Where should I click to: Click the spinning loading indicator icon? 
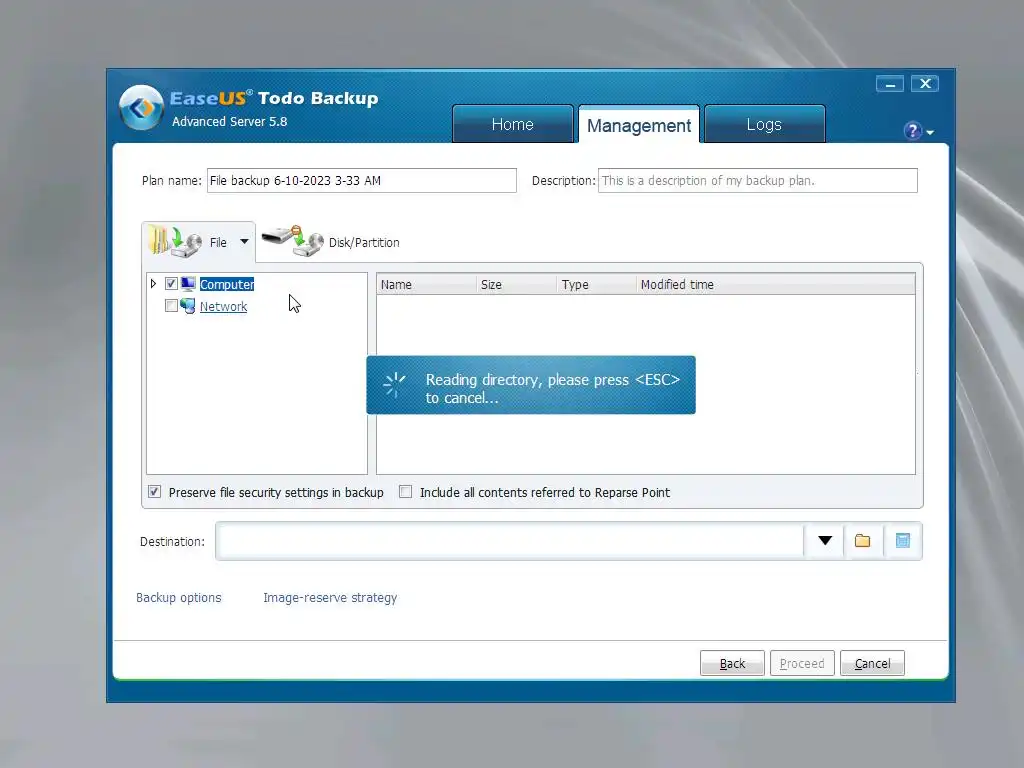coord(394,385)
